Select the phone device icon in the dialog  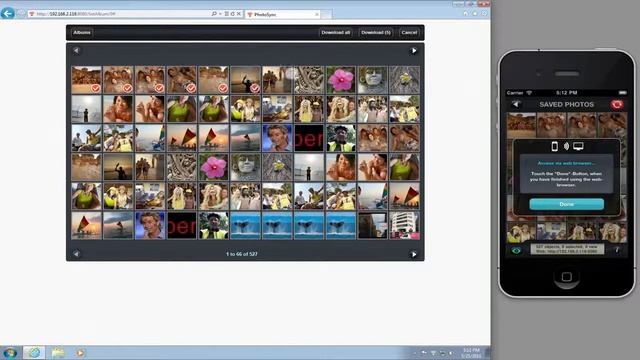pos(554,146)
